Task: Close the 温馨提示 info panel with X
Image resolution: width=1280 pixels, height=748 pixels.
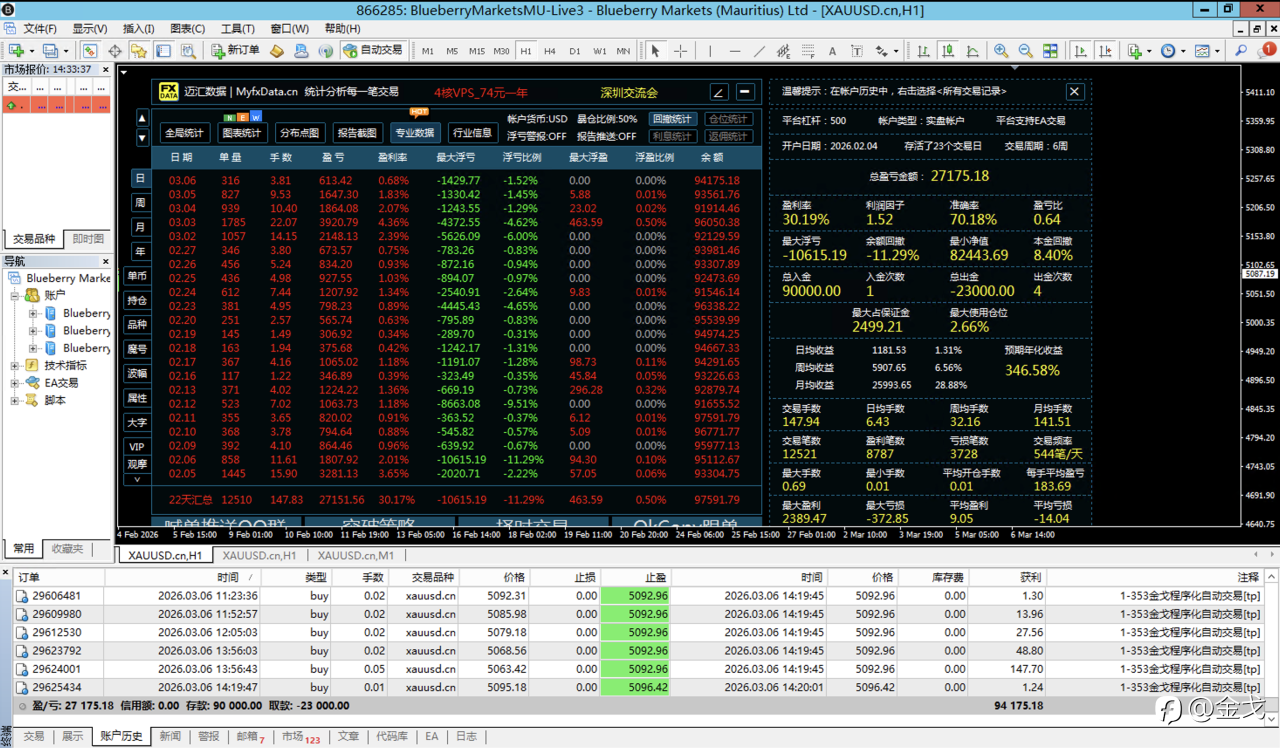Action: 1074,91
